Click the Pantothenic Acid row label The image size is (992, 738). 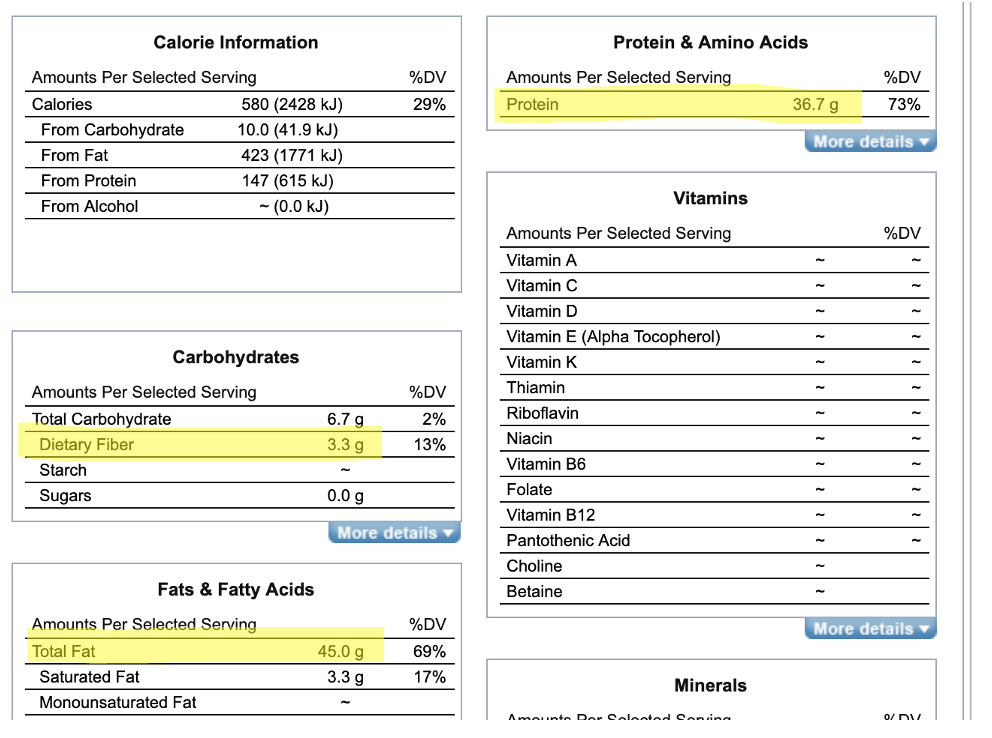pos(568,541)
